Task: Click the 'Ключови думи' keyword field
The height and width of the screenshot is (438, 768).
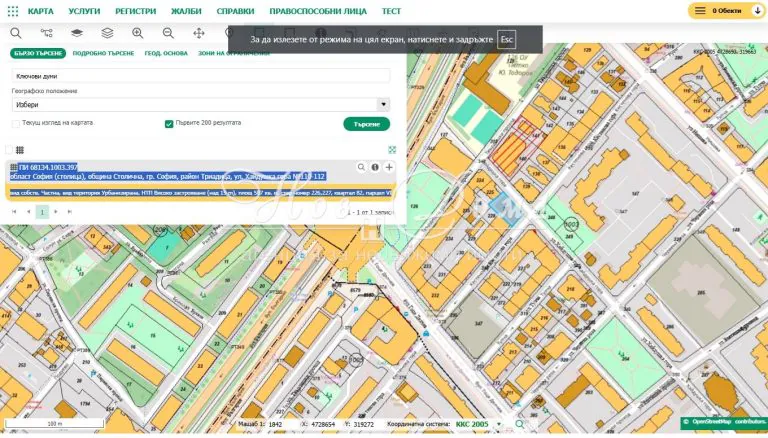Action: coord(200,75)
